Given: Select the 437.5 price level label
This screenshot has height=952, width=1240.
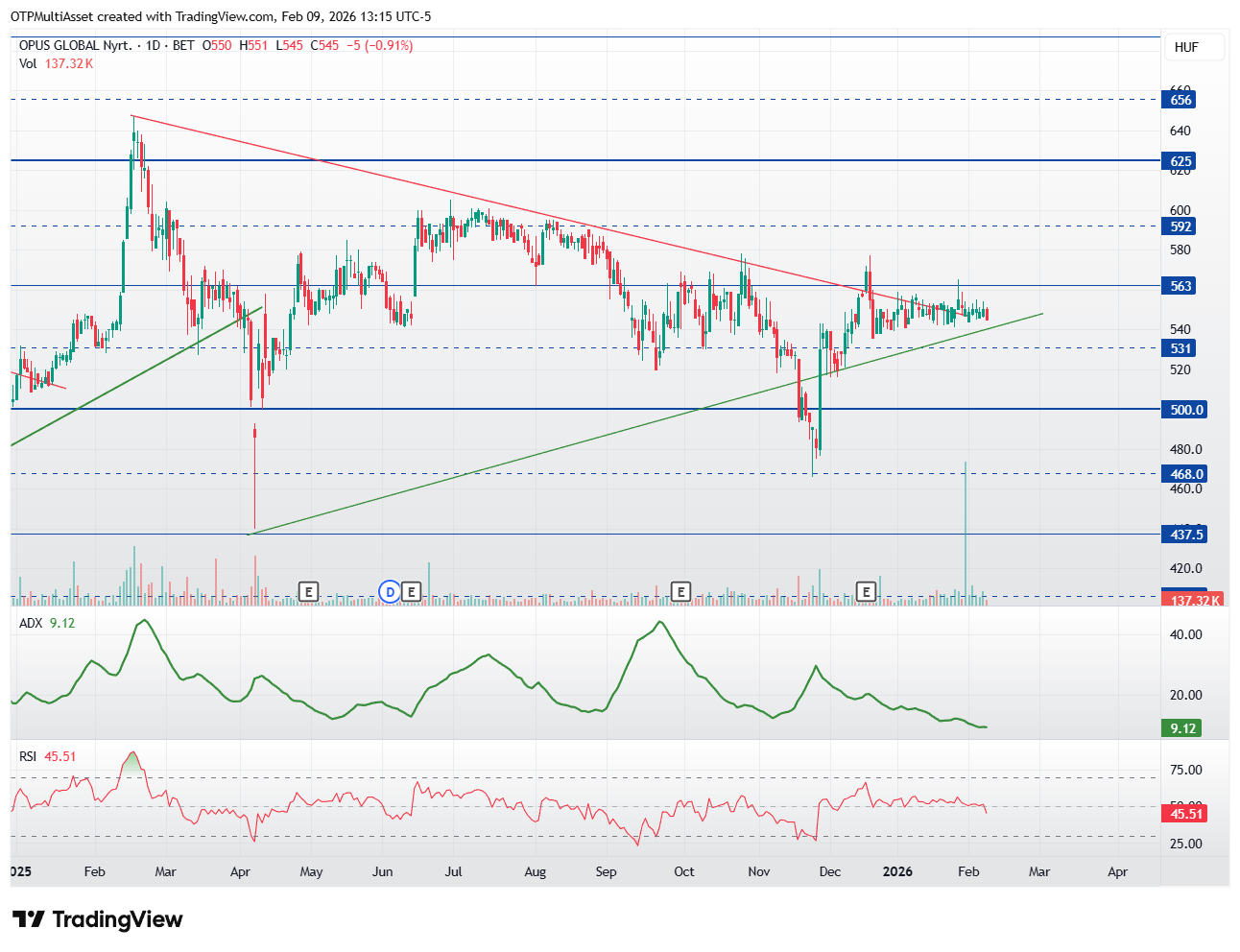Looking at the screenshot, I should coord(1185,535).
